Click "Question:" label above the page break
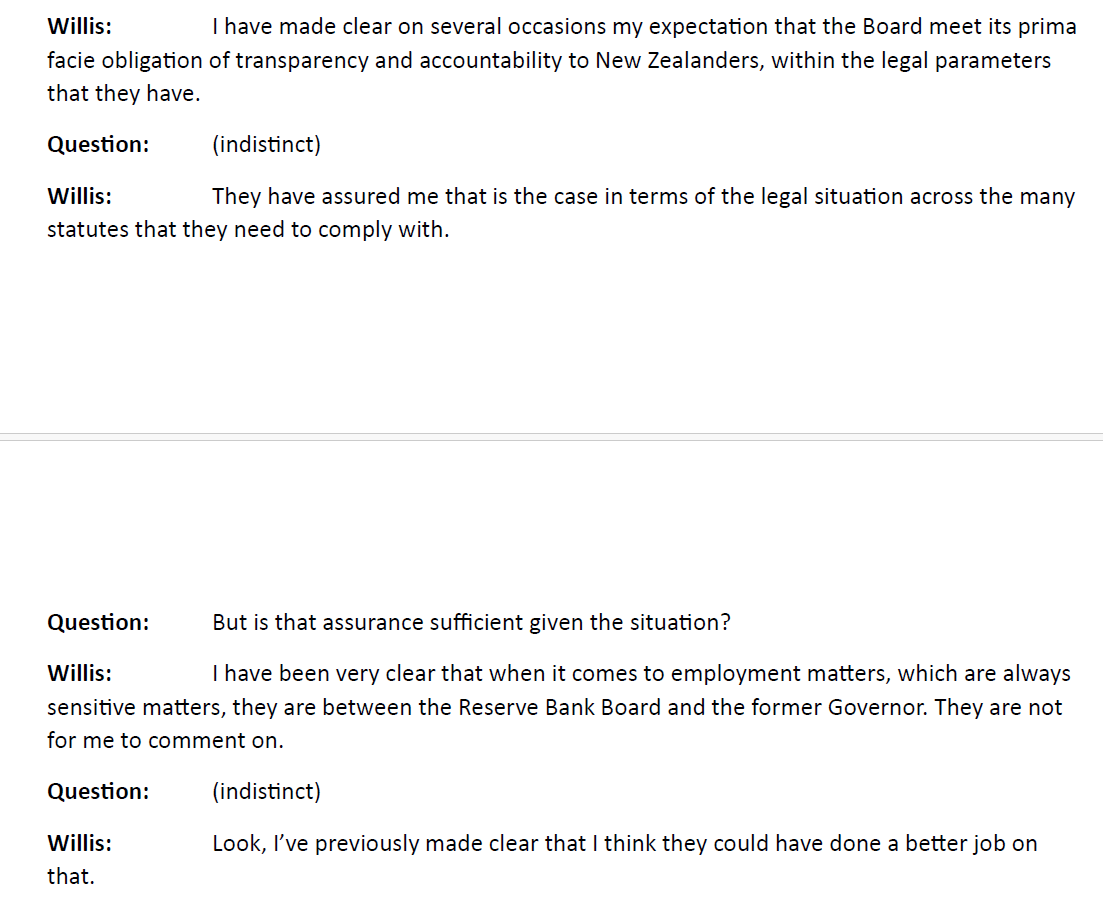 coord(98,144)
